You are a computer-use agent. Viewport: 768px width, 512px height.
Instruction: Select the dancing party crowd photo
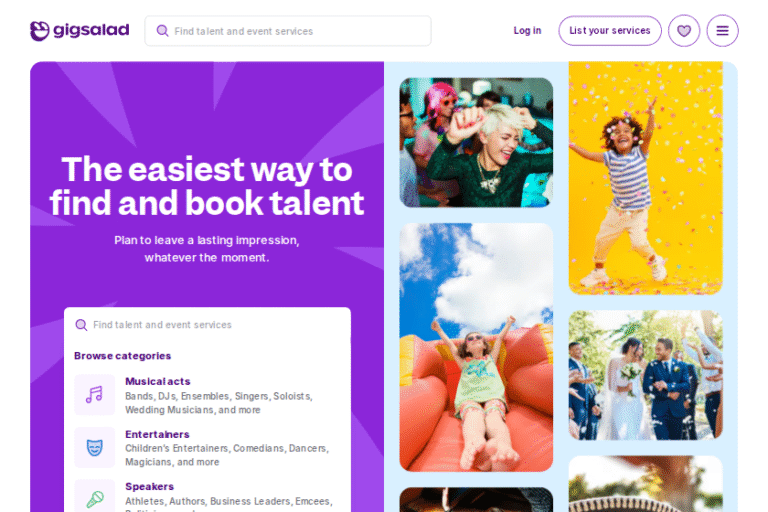click(476, 143)
